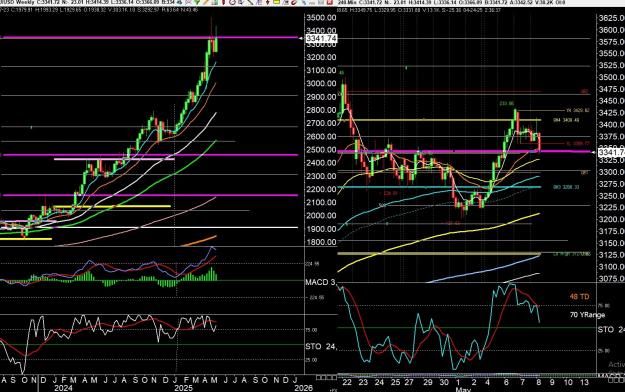Click the 2000.00 label on the weekly price axis
Screen dimensions: 625x392
(321, 215)
